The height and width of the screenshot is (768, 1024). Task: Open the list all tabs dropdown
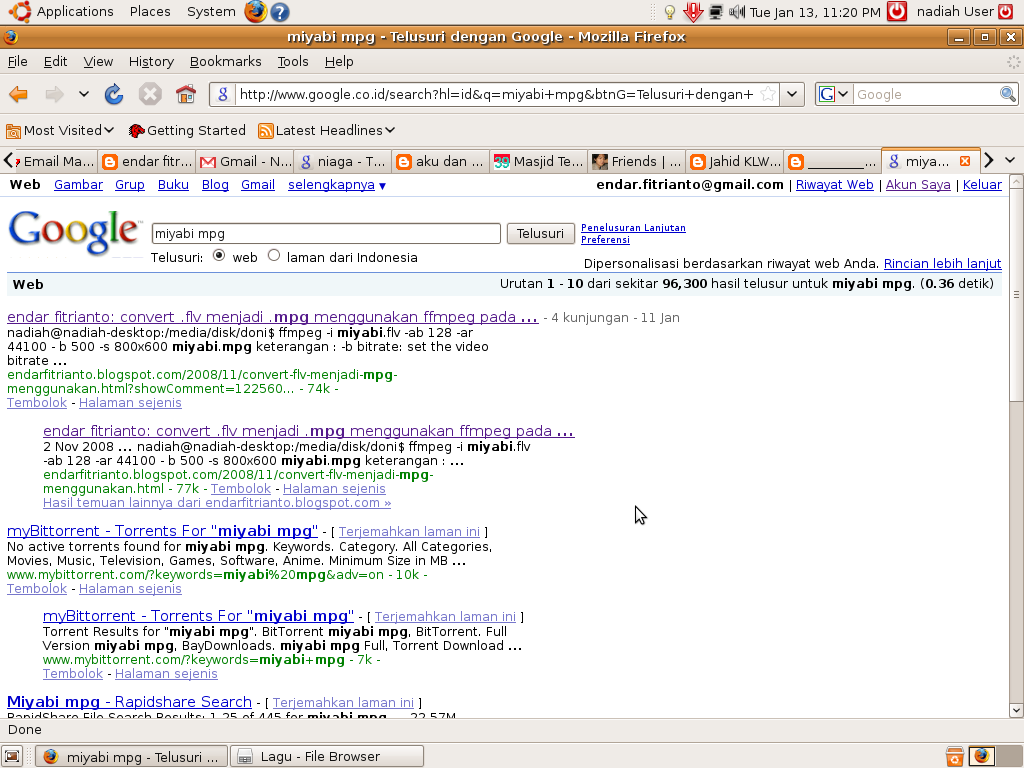point(1010,161)
